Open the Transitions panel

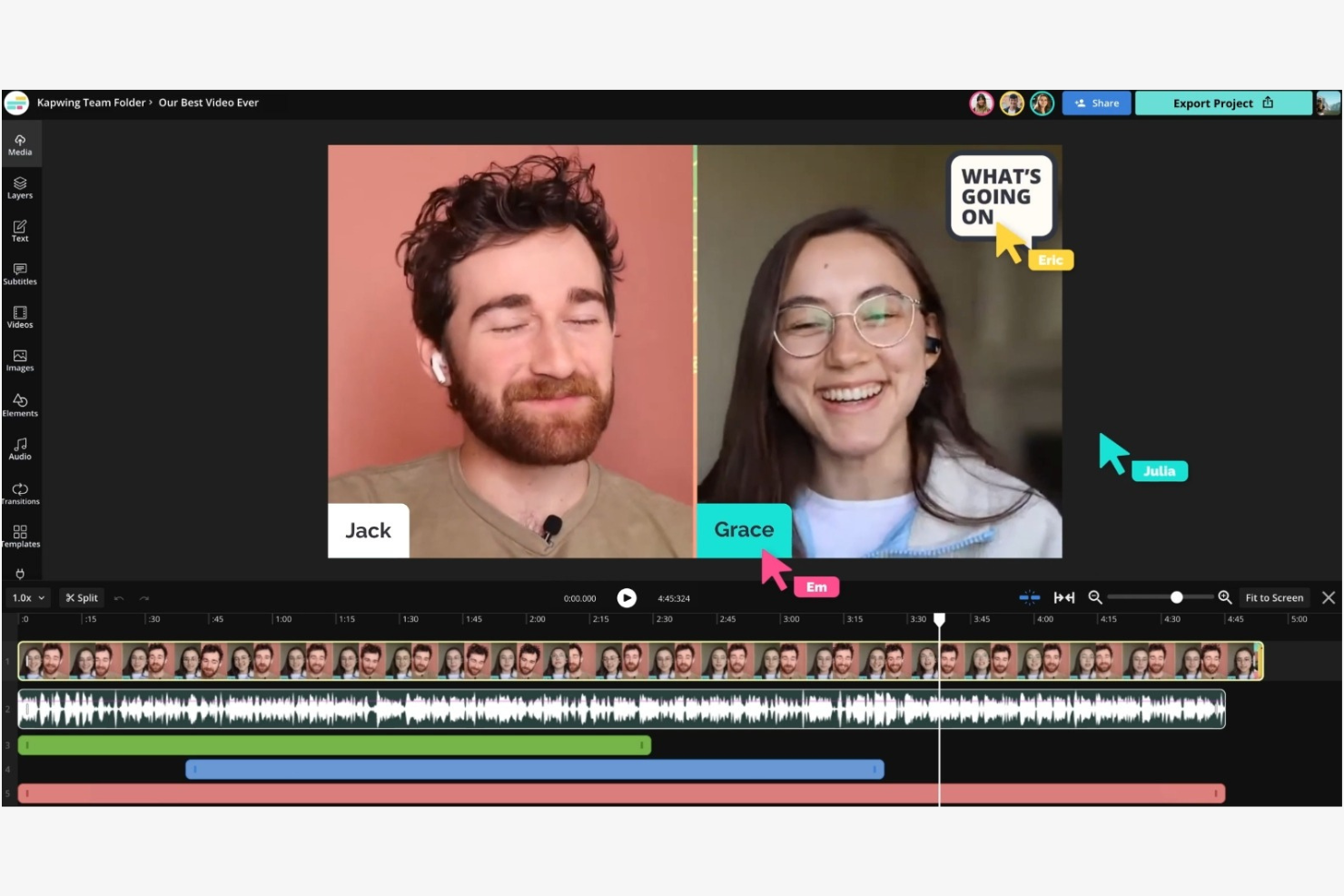pos(19,493)
